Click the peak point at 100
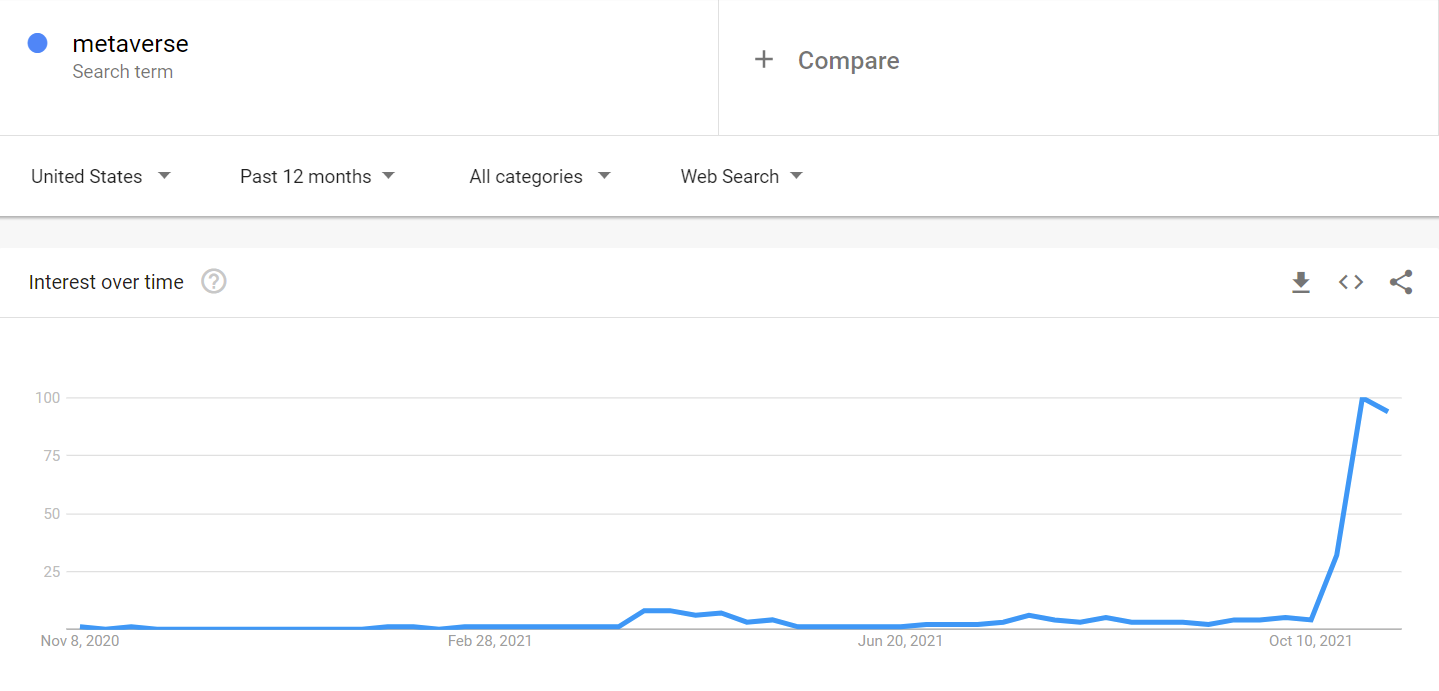 pos(1362,398)
